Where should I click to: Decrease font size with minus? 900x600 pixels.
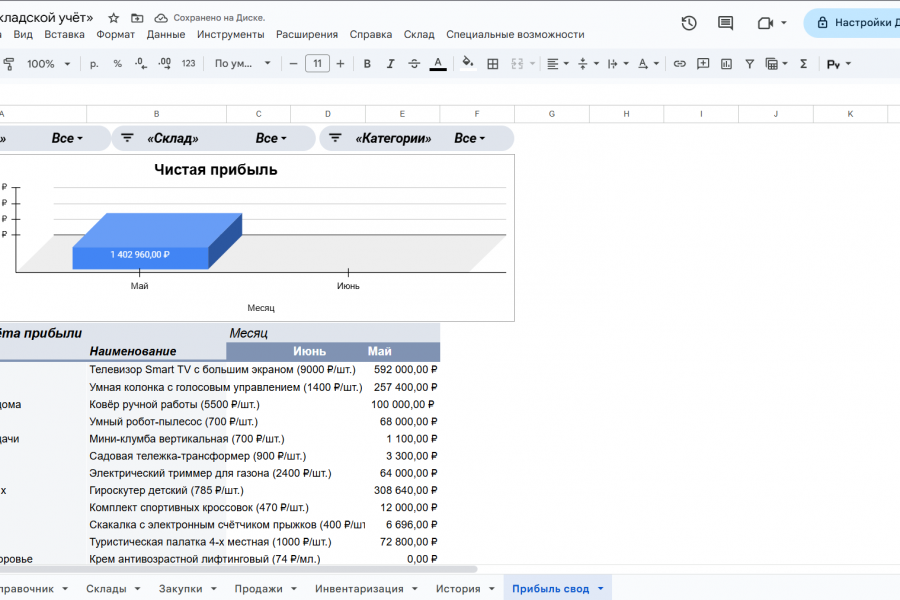(x=293, y=64)
